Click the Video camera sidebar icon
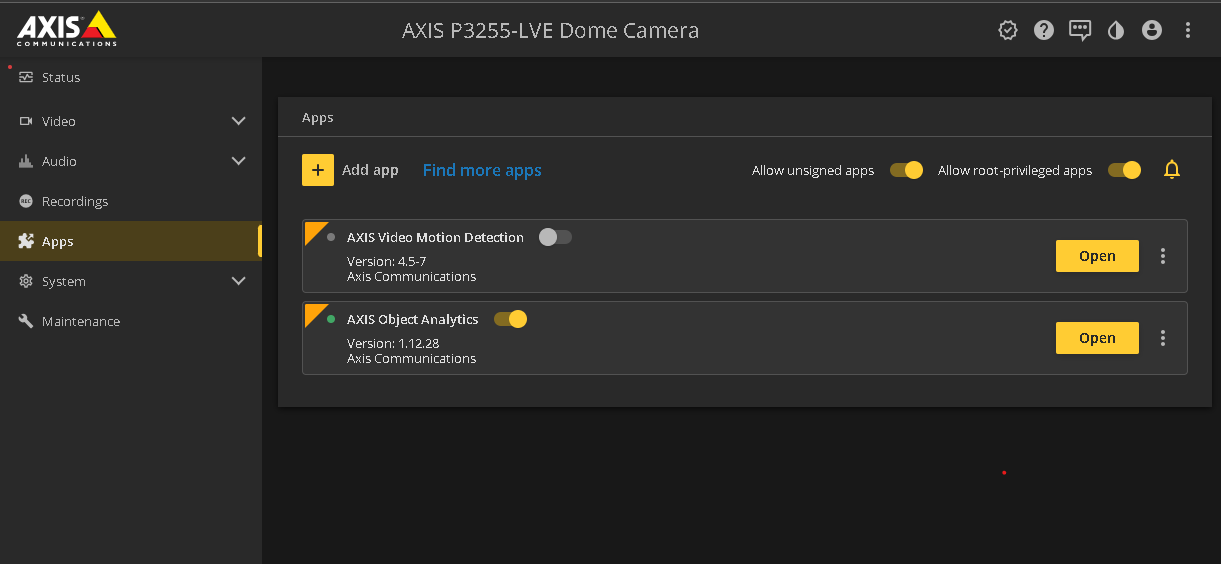 [26, 121]
